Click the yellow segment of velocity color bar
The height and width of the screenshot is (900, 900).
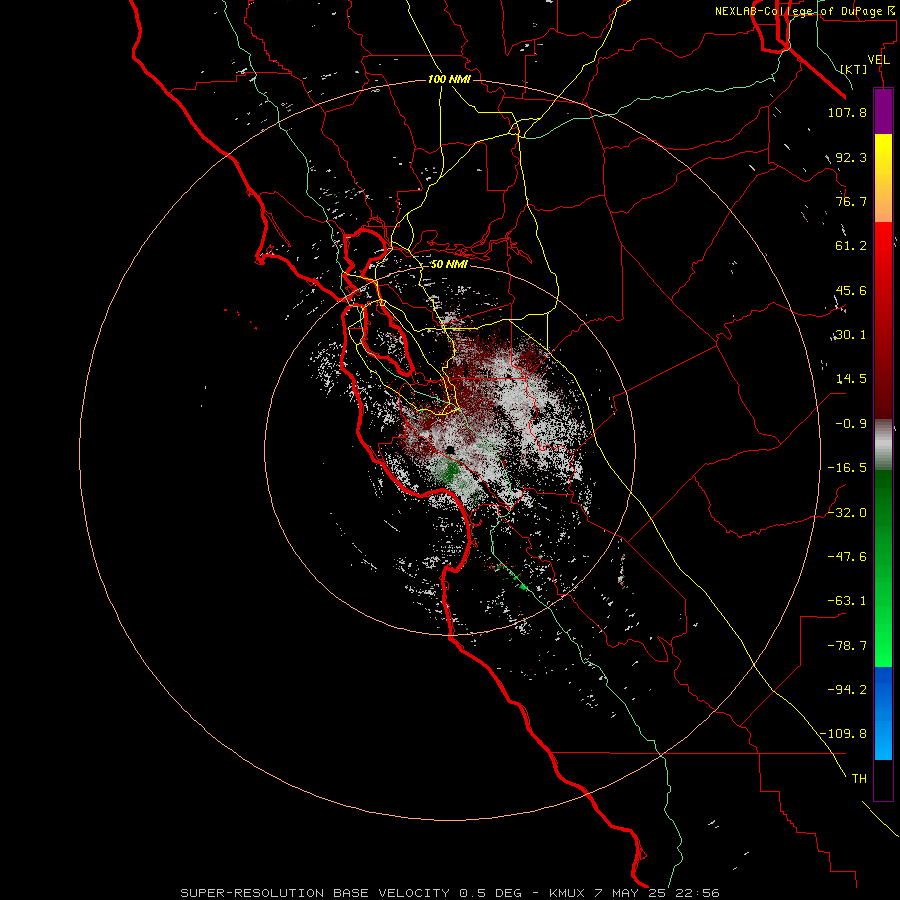883,155
